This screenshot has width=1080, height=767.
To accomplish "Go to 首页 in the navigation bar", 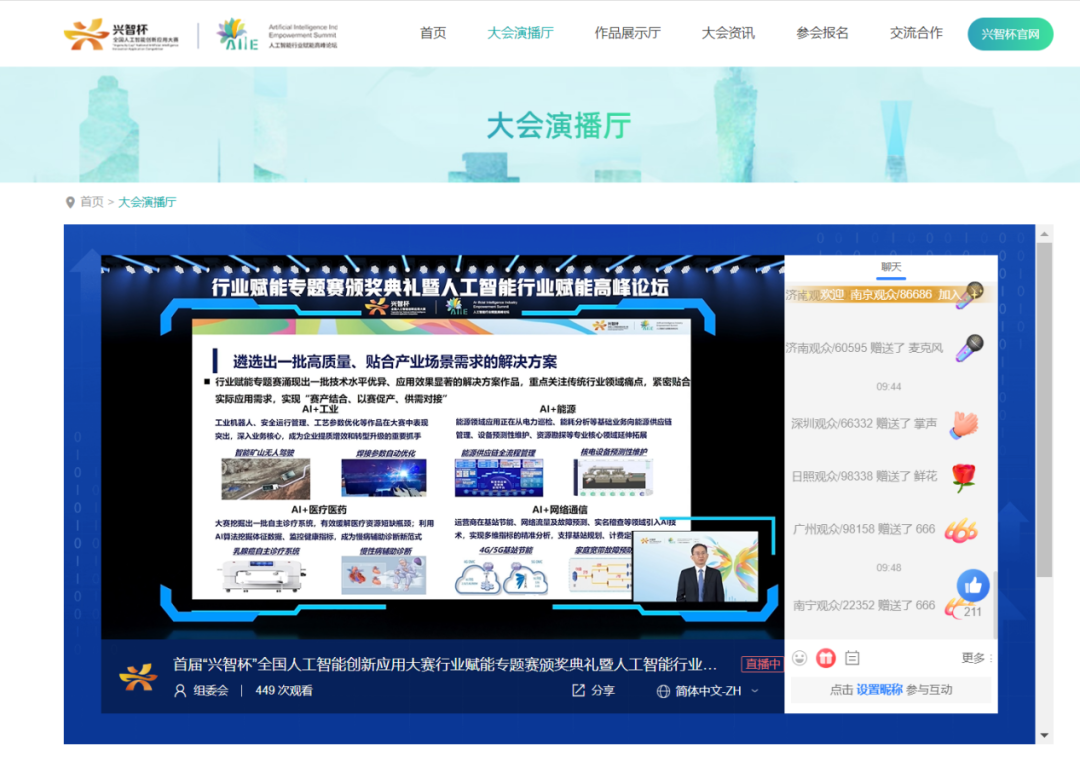I will click(x=433, y=33).
